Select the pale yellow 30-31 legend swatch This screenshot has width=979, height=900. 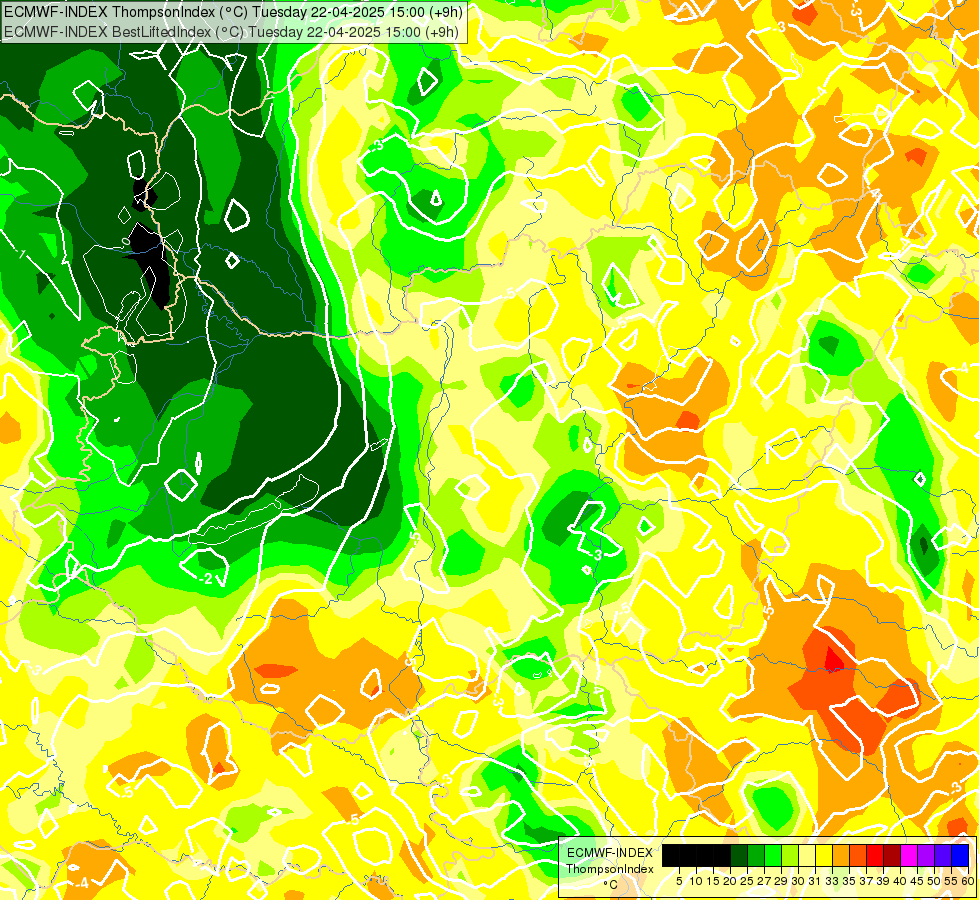tap(807, 855)
